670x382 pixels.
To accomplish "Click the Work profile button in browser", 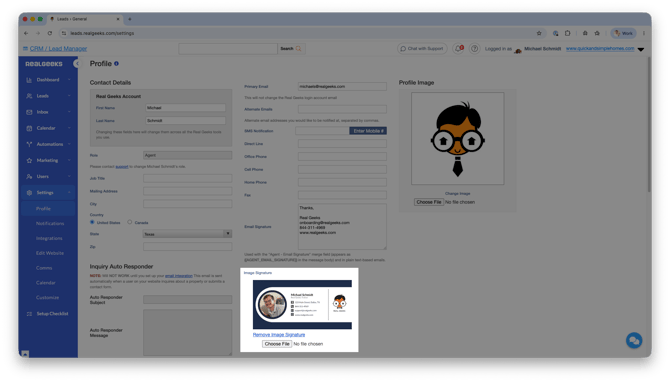I will click(624, 33).
